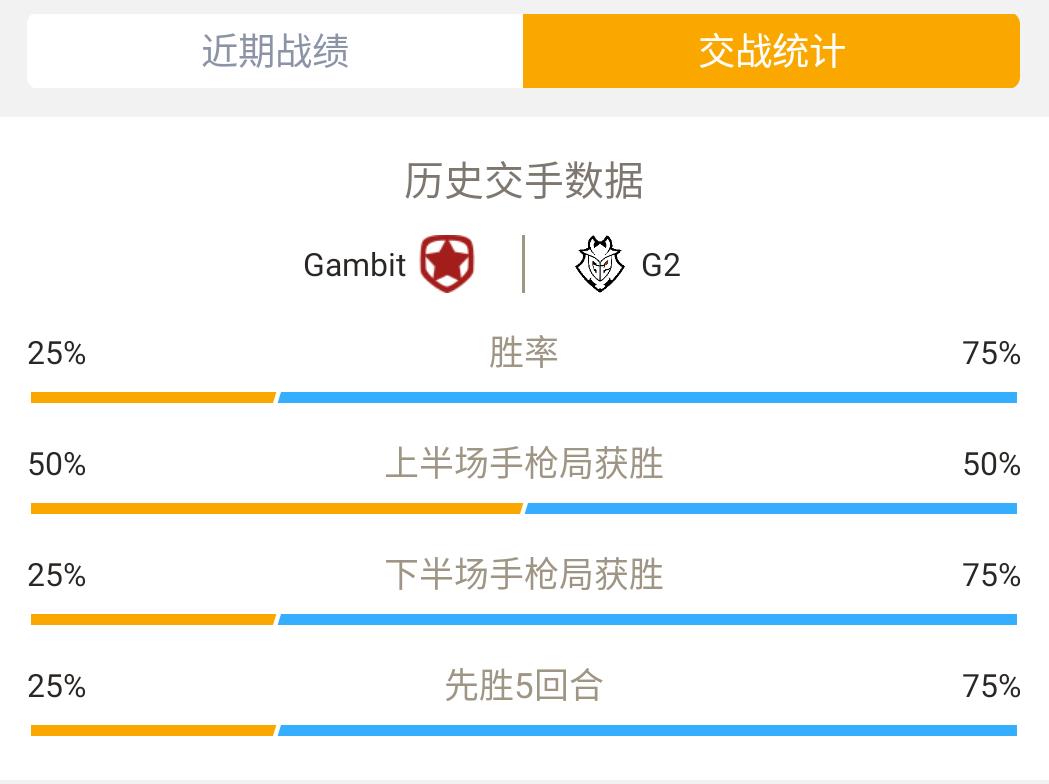Click blue half of 上半场手枪局获胜 bar
The height and width of the screenshot is (784, 1049).
click(x=771, y=508)
